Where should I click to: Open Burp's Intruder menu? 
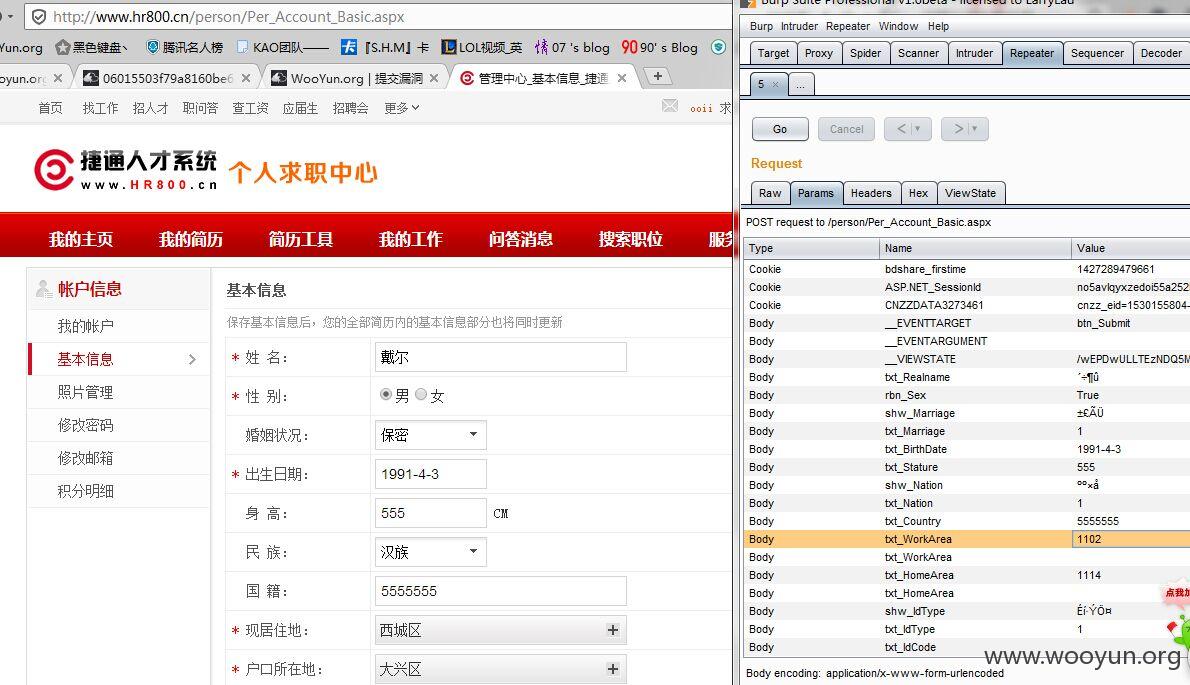799,26
